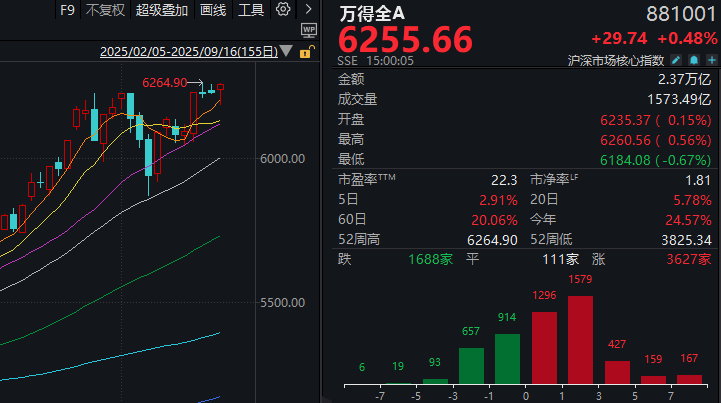Open chart settings gear icon

pyautogui.click(x=283, y=10)
